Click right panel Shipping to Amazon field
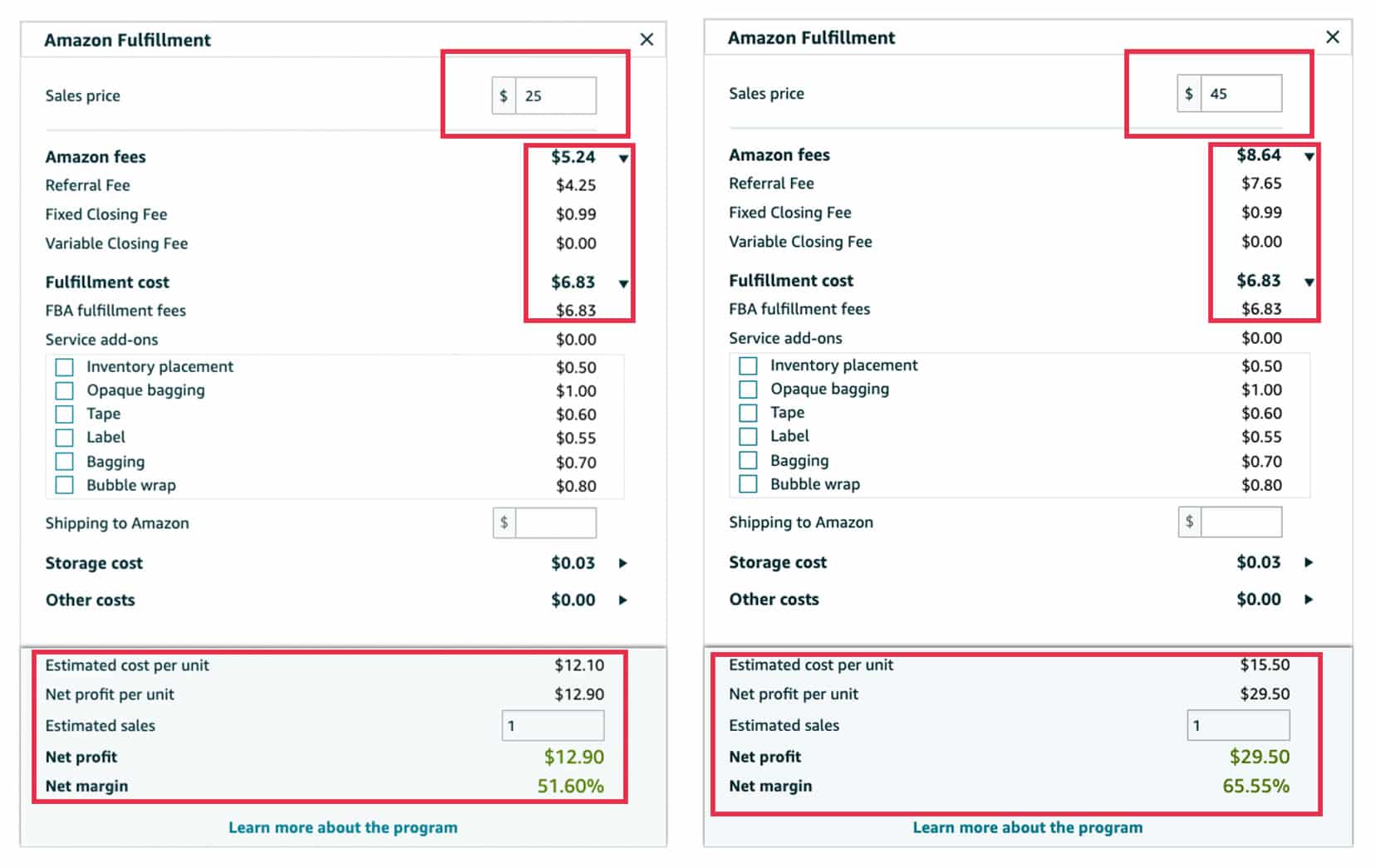This screenshot has height=868, width=1376. click(x=1240, y=522)
